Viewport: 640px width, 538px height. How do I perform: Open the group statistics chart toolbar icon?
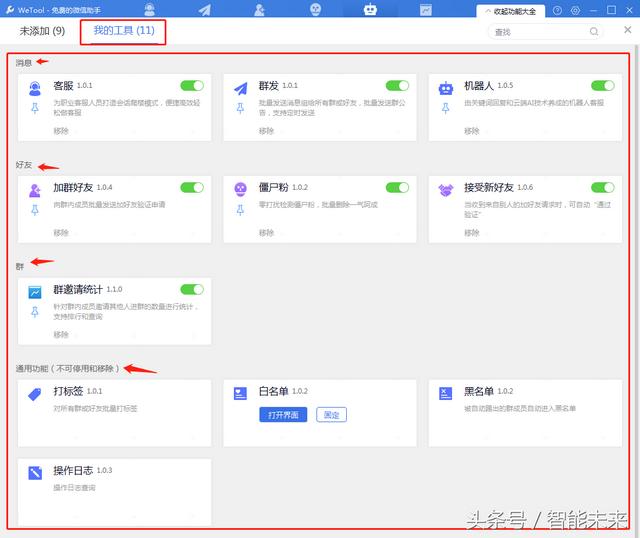[x=426, y=9]
